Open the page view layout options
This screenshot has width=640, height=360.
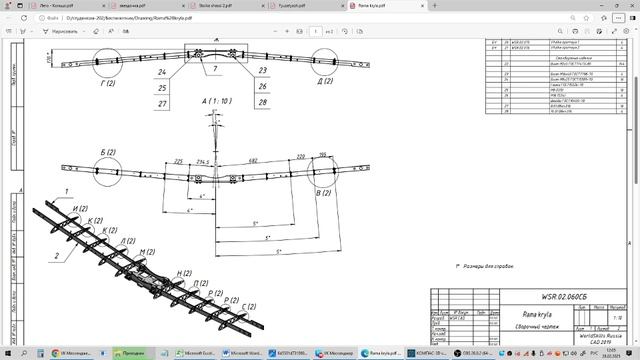360,31
